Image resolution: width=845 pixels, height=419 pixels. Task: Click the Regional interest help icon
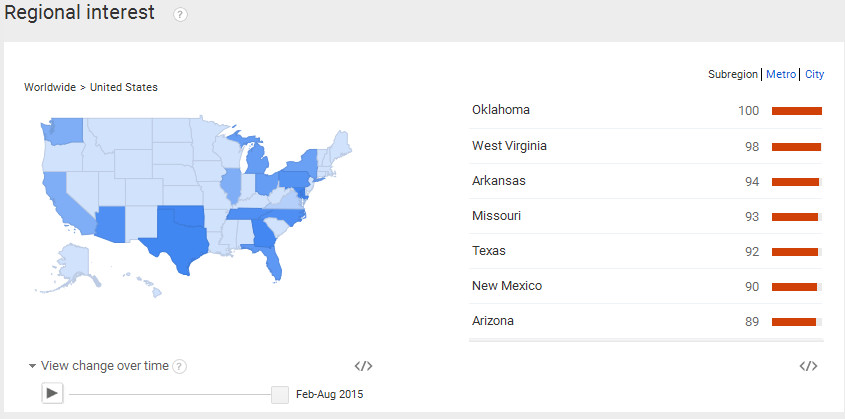pyautogui.click(x=181, y=15)
